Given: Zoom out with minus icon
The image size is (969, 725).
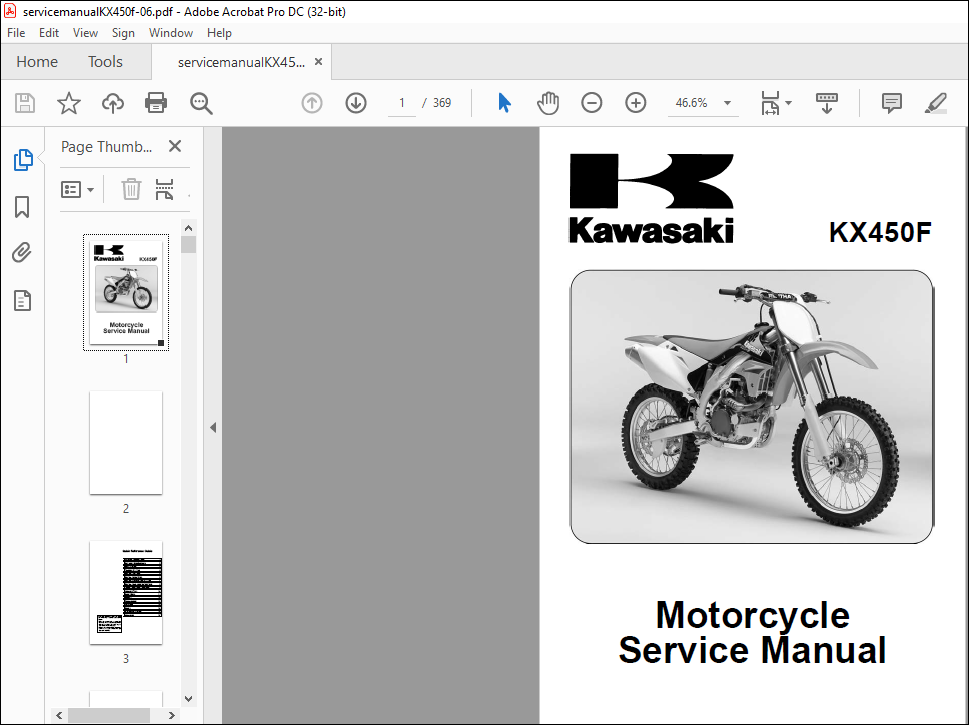Looking at the screenshot, I should [591, 103].
